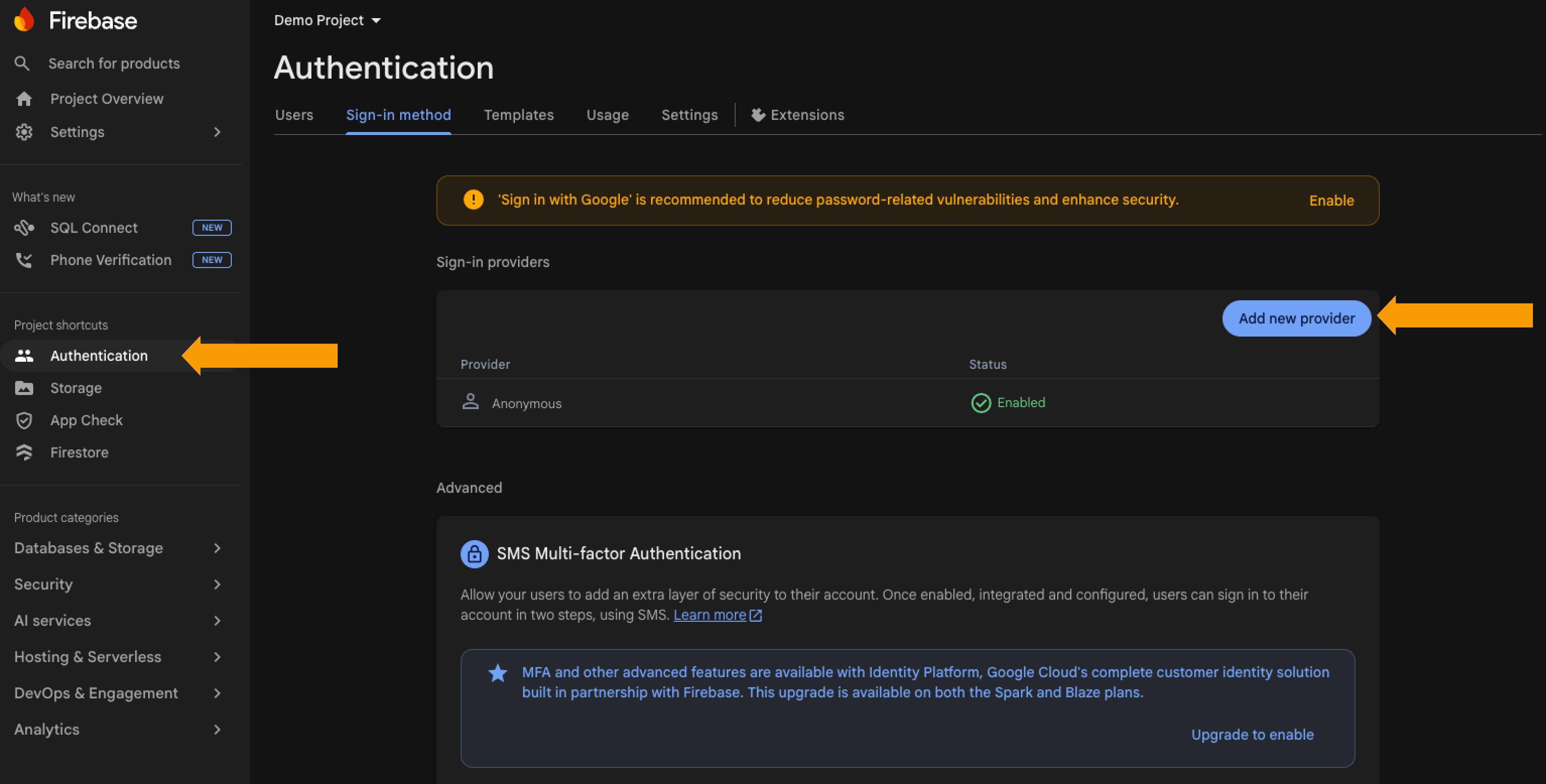Click the Anonymous provider person icon
Image resolution: width=1546 pixels, height=784 pixels.
471,402
